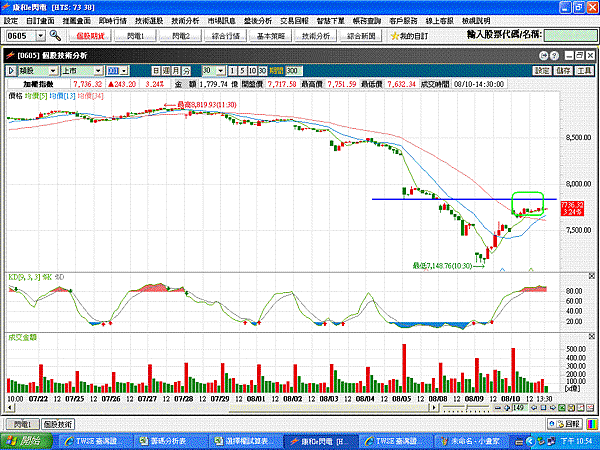Click the round arrow icon beside help icon

pyautogui.click(x=544, y=56)
